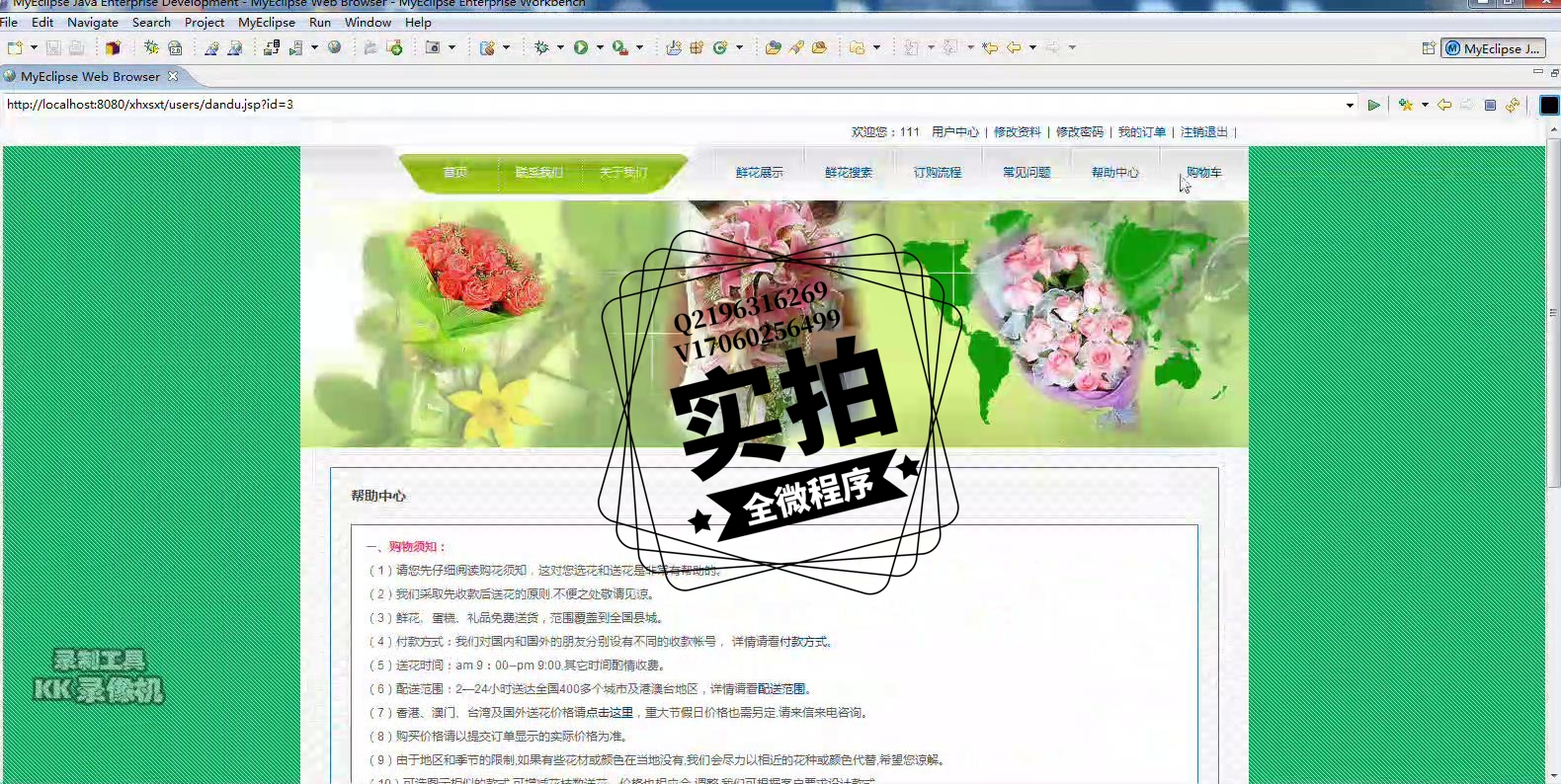Click the Open Perspective icon
The width and height of the screenshot is (1561, 784).
pos(1429,48)
